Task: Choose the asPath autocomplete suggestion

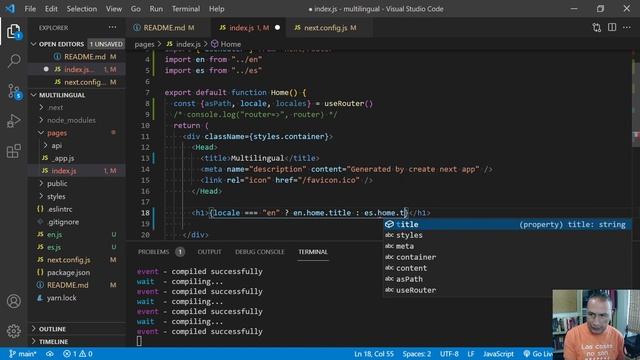Action: tap(507, 279)
